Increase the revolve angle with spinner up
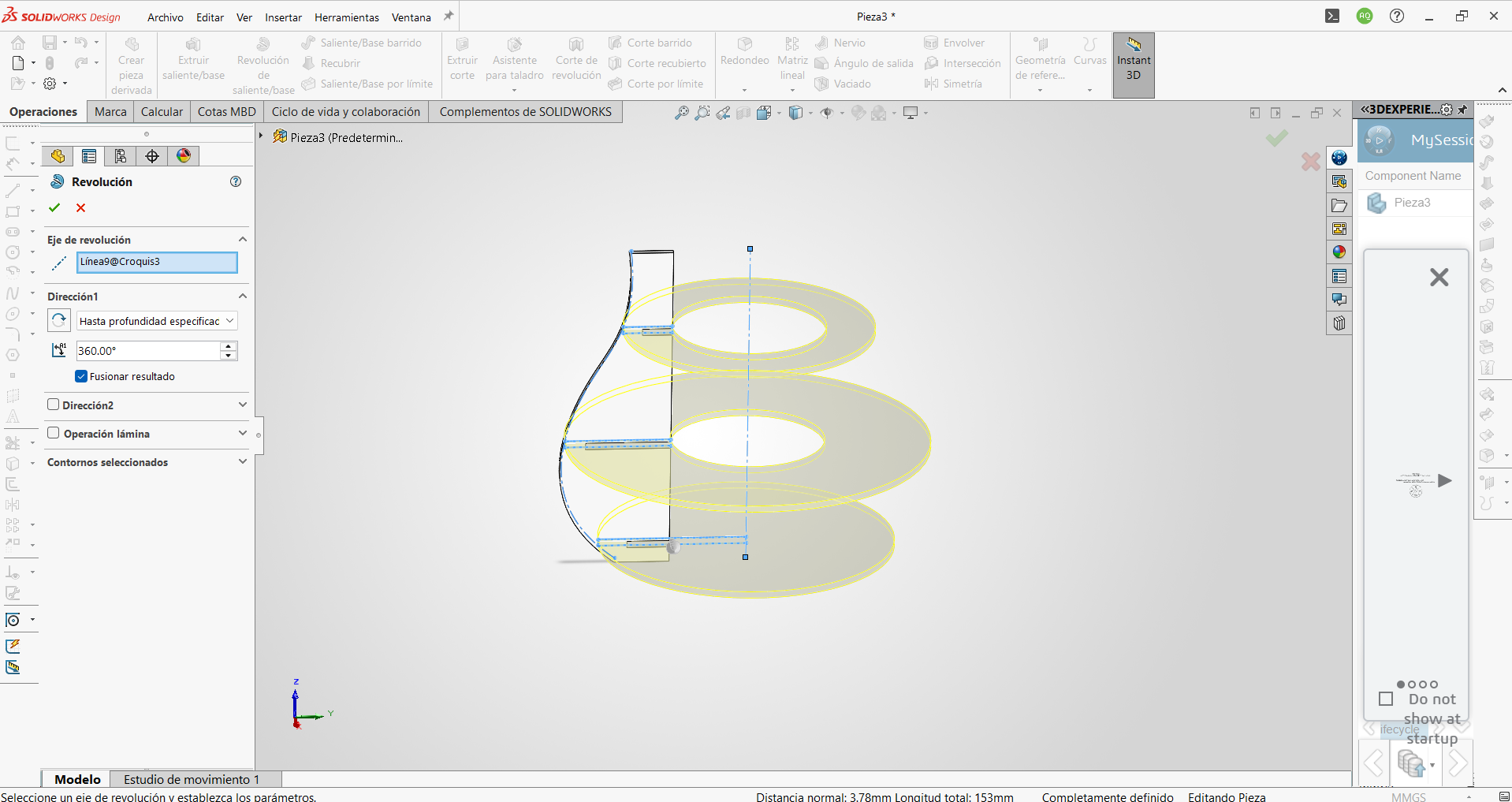The width and height of the screenshot is (1512, 802). [x=229, y=346]
